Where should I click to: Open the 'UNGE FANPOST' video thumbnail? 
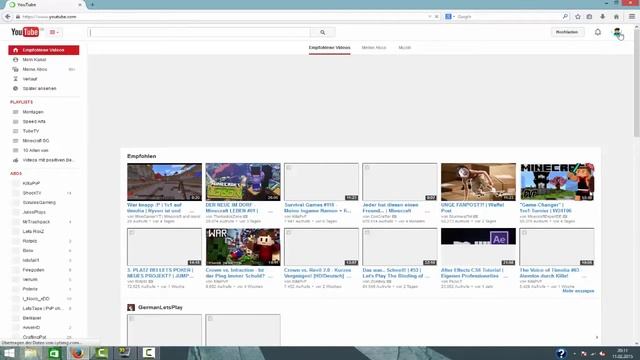[x=478, y=182]
